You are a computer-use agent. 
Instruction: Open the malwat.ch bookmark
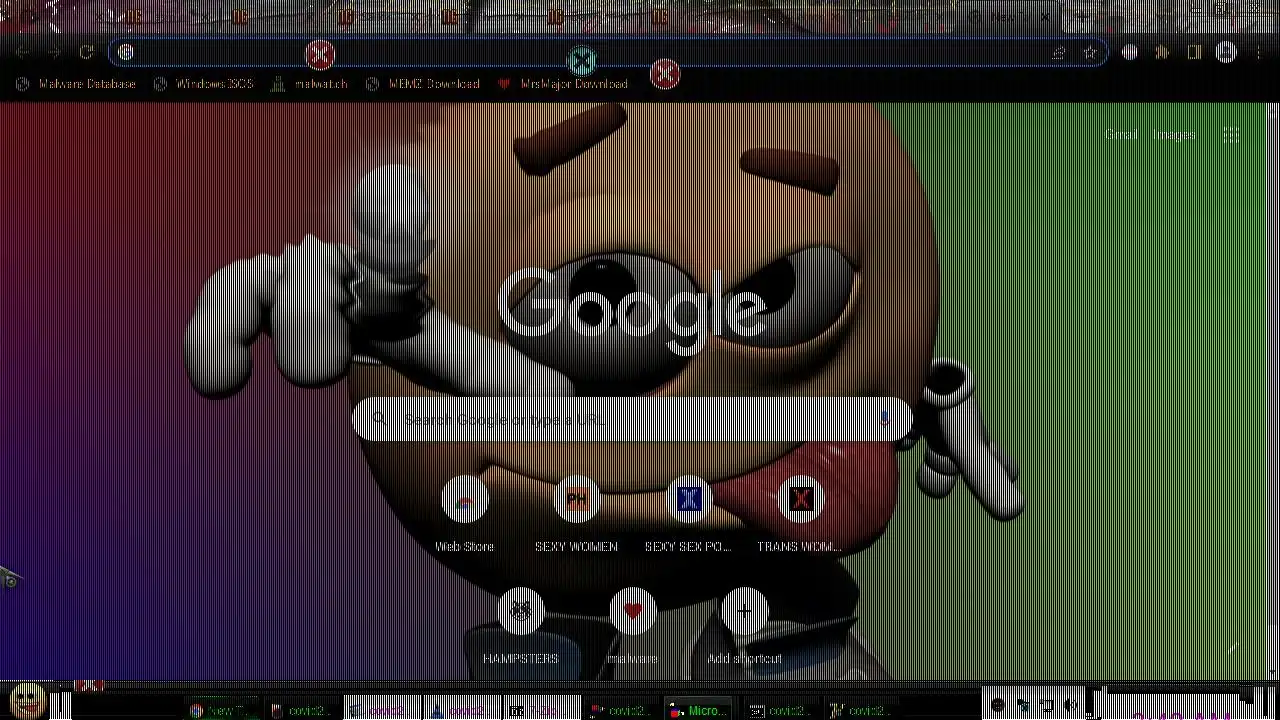[309, 84]
